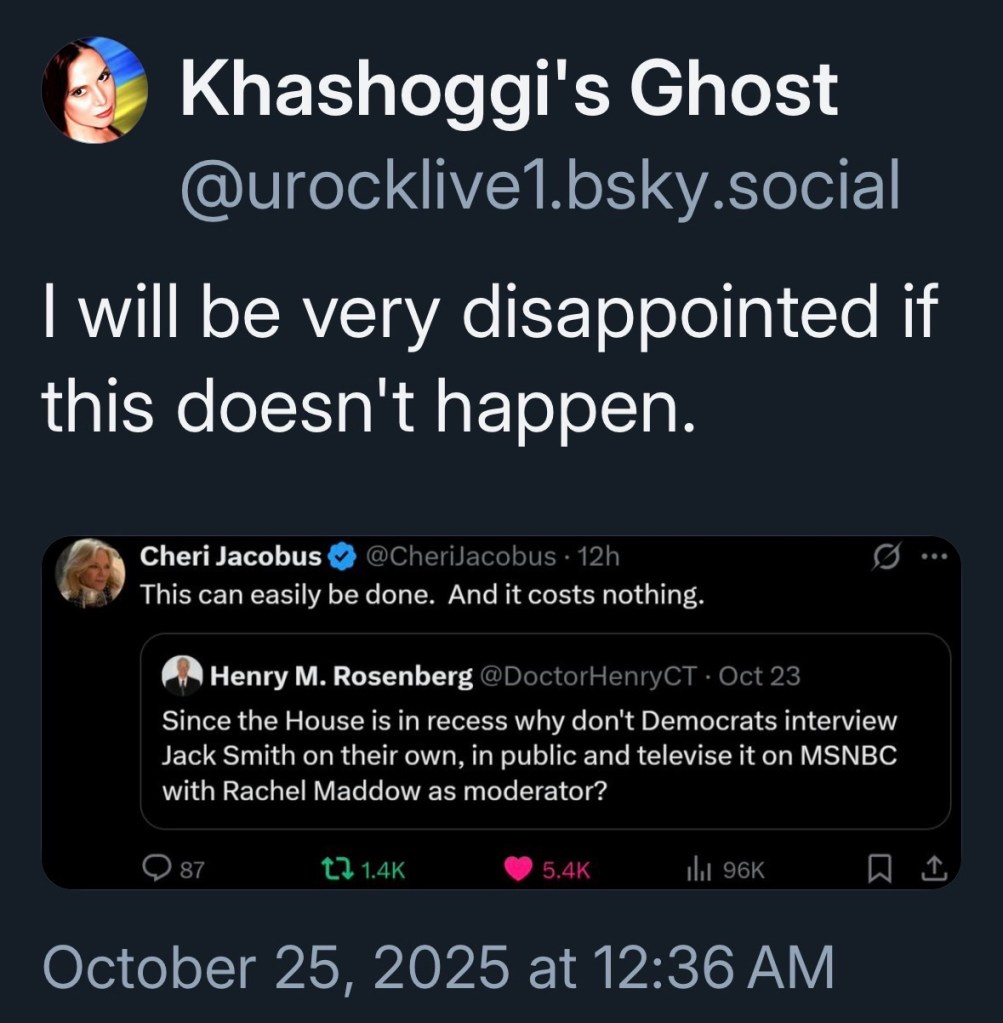Open the @DoctorHenryCT handle

point(588,676)
